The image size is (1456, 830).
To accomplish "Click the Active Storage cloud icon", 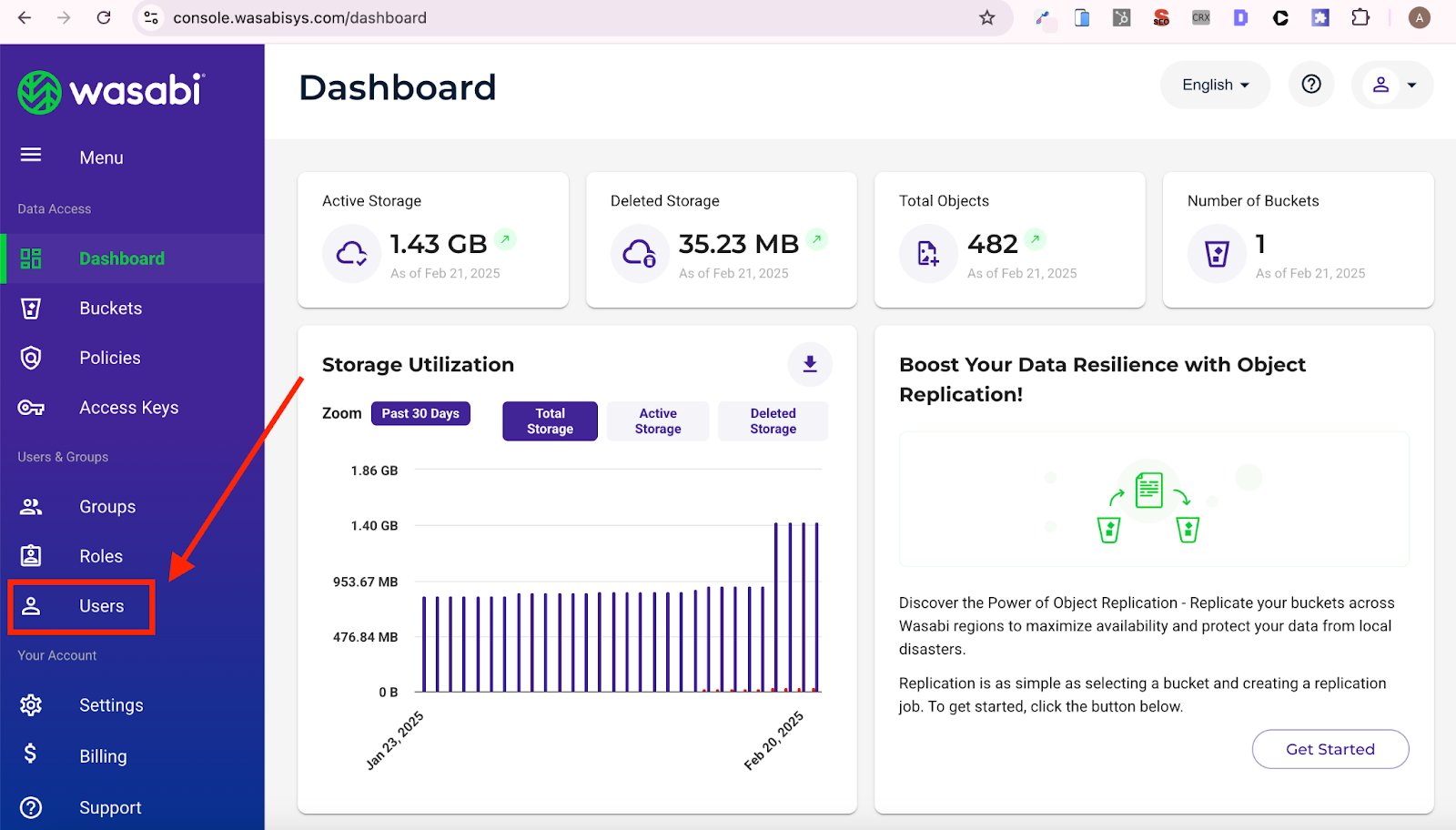I will tap(351, 254).
